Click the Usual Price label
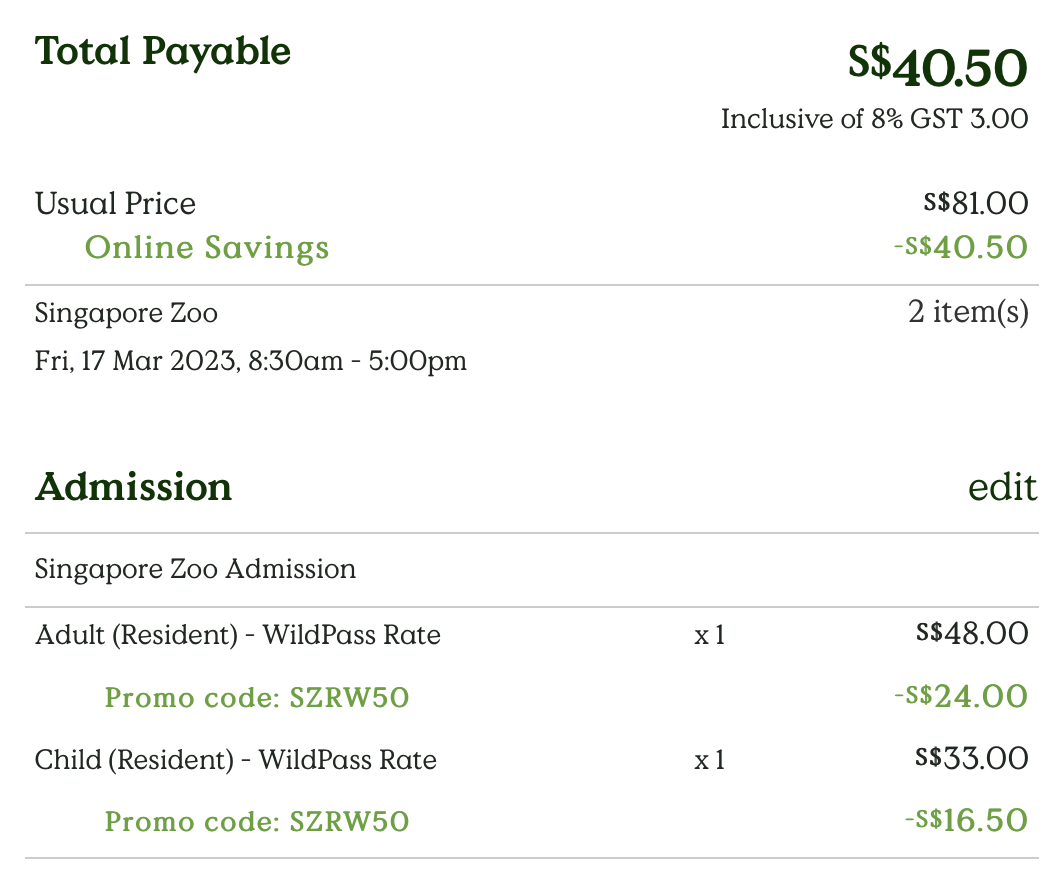 coord(115,204)
